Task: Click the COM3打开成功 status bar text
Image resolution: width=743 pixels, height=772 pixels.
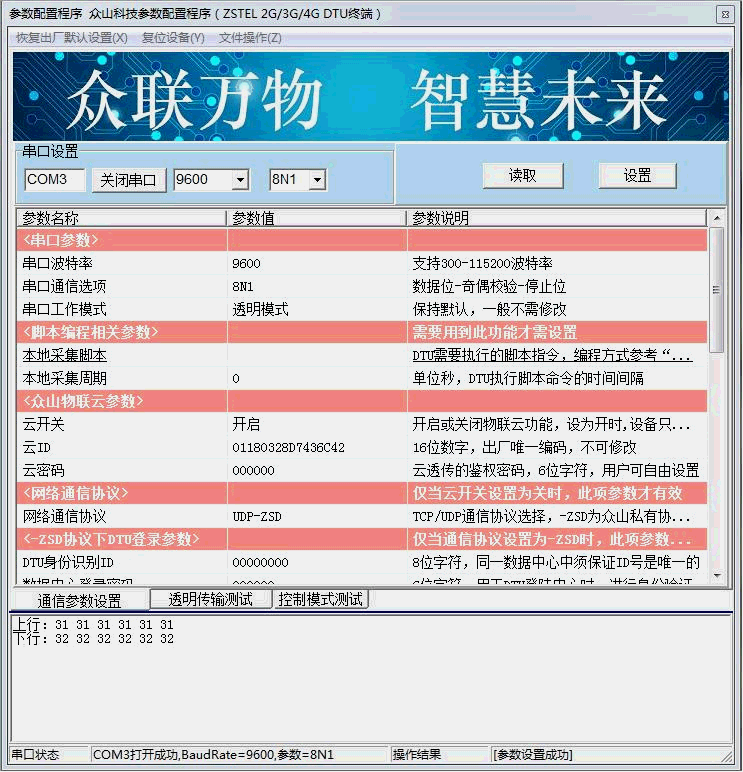Action: pyautogui.click(x=213, y=754)
